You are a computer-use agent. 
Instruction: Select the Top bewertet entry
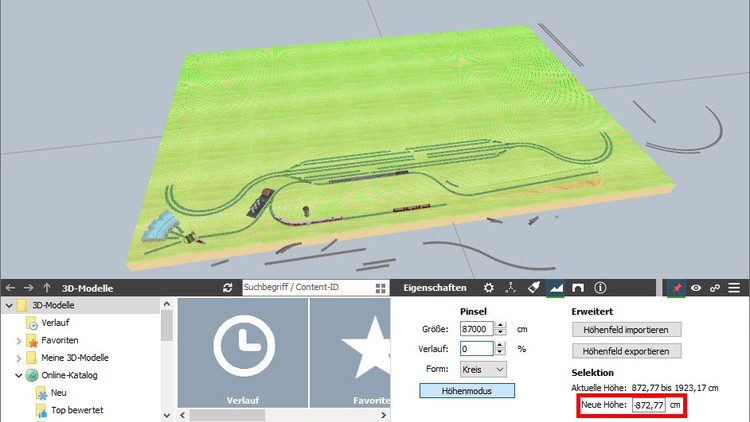click(77, 410)
